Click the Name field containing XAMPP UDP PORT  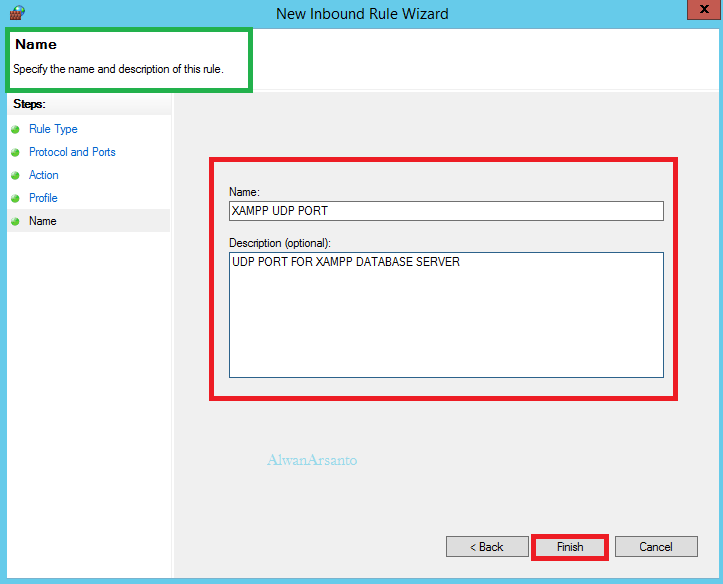pyautogui.click(x=446, y=211)
